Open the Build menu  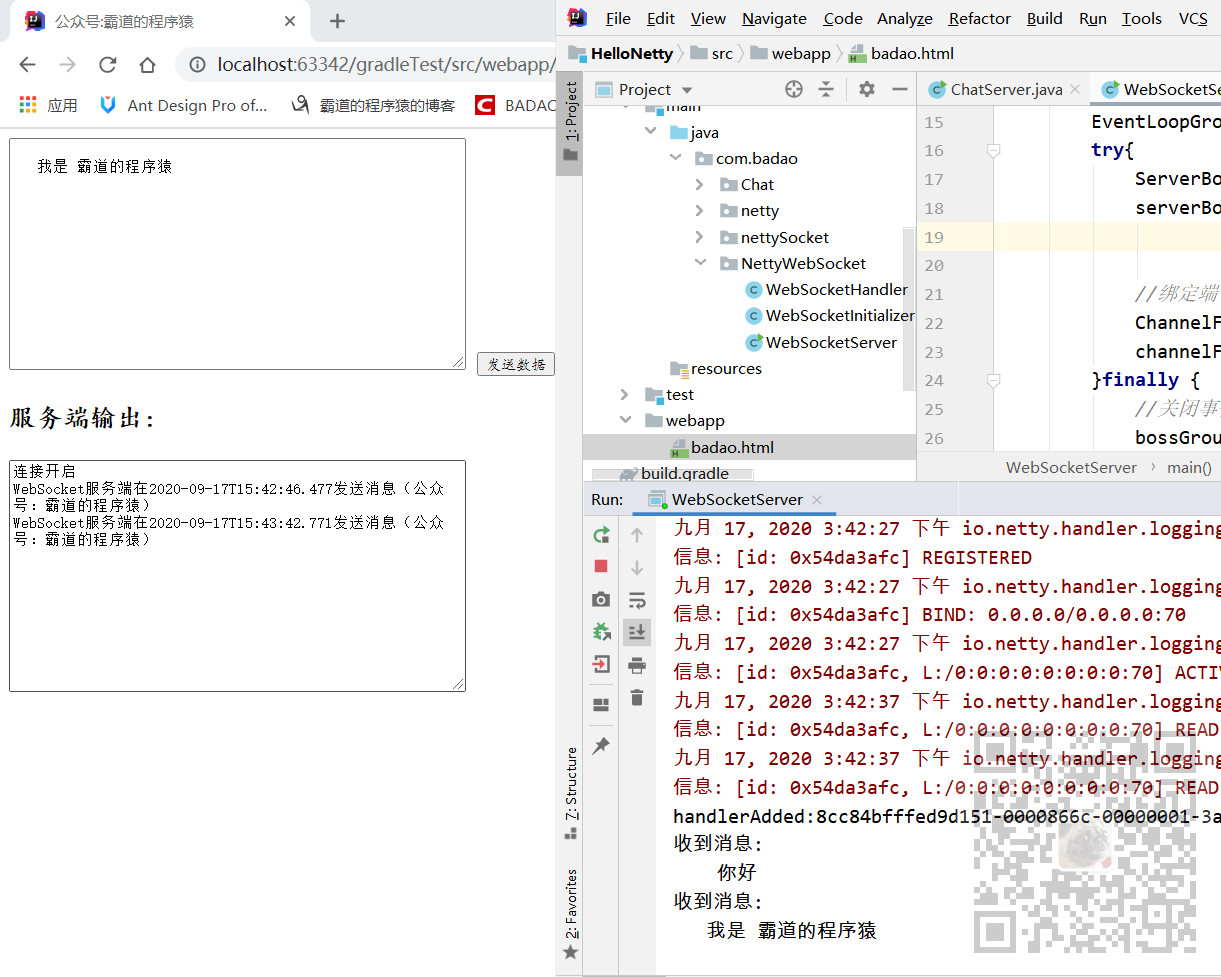click(1045, 18)
